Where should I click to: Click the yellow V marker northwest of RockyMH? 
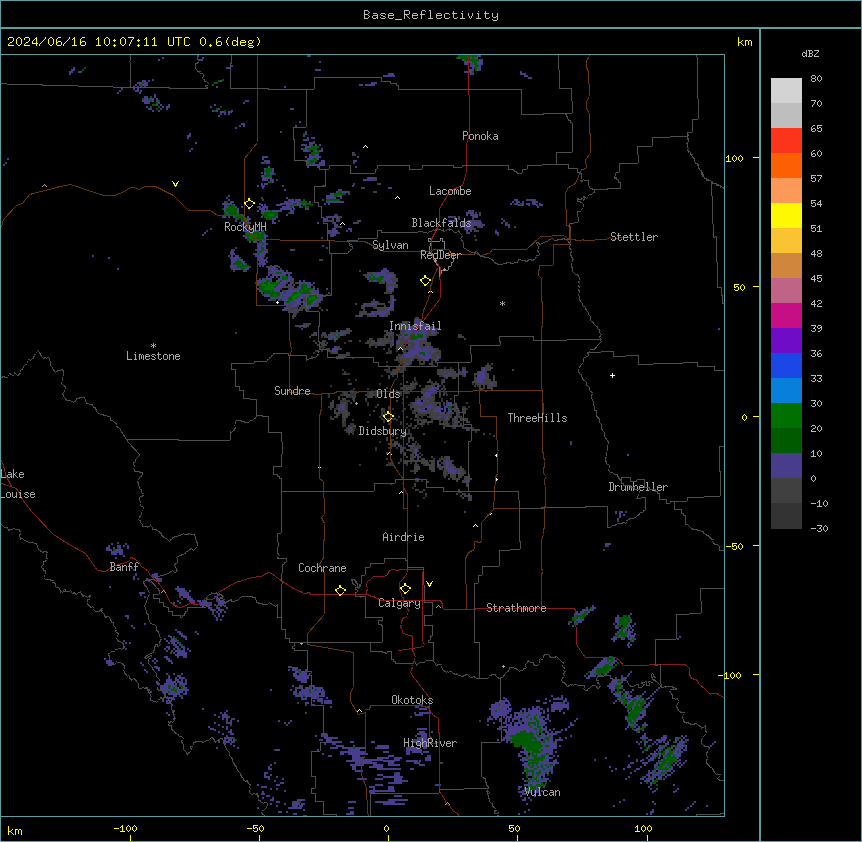(x=175, y=184)
